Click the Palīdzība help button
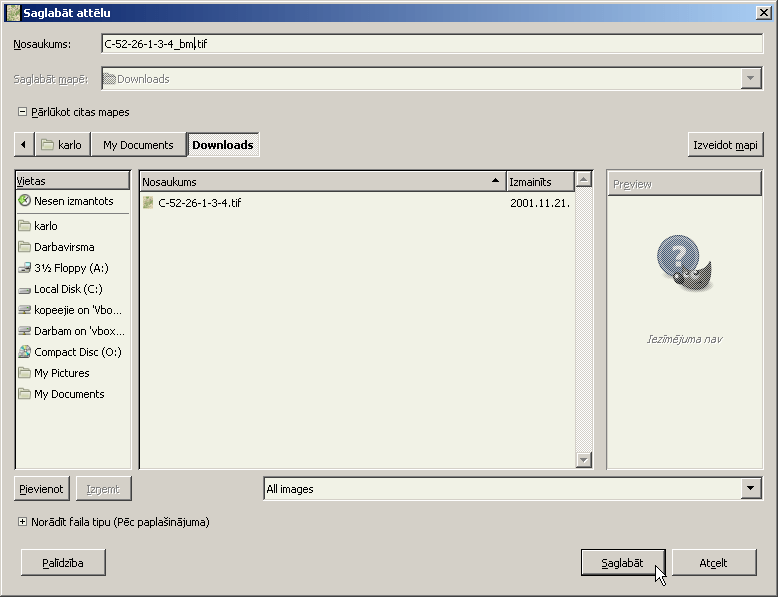The width and height of the screenshot is (778, 597). pyautogui.click(x=63, y=562)
